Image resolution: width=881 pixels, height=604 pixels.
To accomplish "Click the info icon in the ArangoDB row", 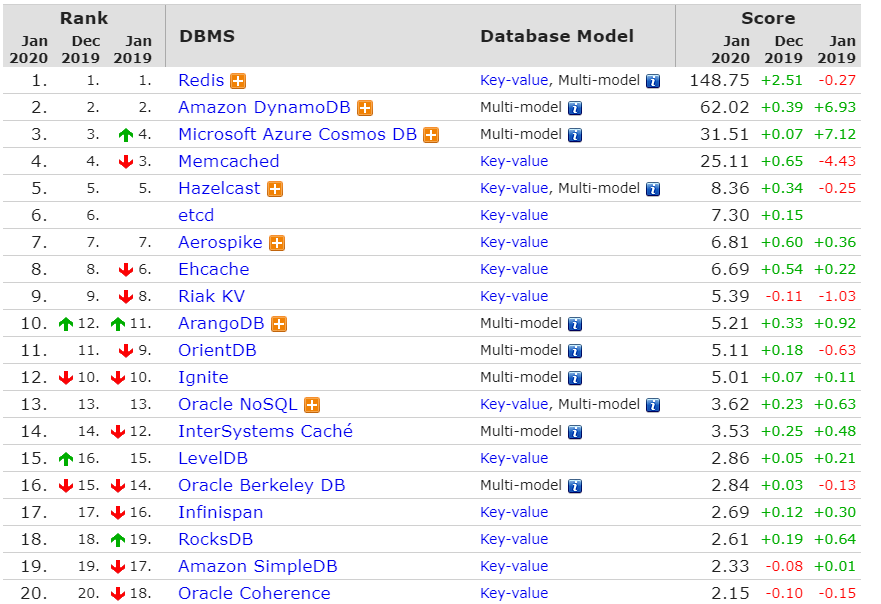I will pyautogui.click(x=575, y=324).
